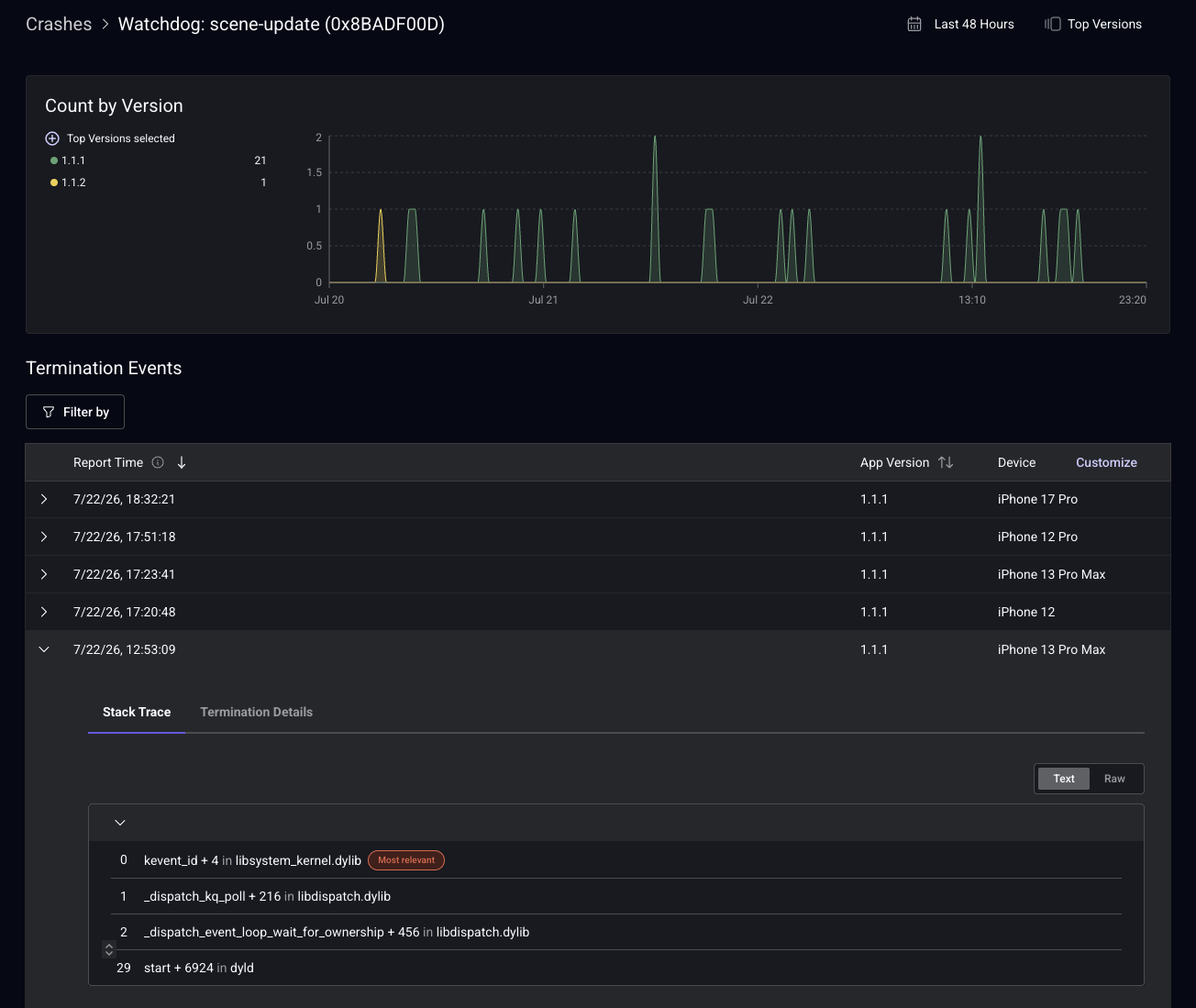1196x1008 pixels.
Task: Select version 1.1.2 in the chart legend
Action: tap(73, 183)
